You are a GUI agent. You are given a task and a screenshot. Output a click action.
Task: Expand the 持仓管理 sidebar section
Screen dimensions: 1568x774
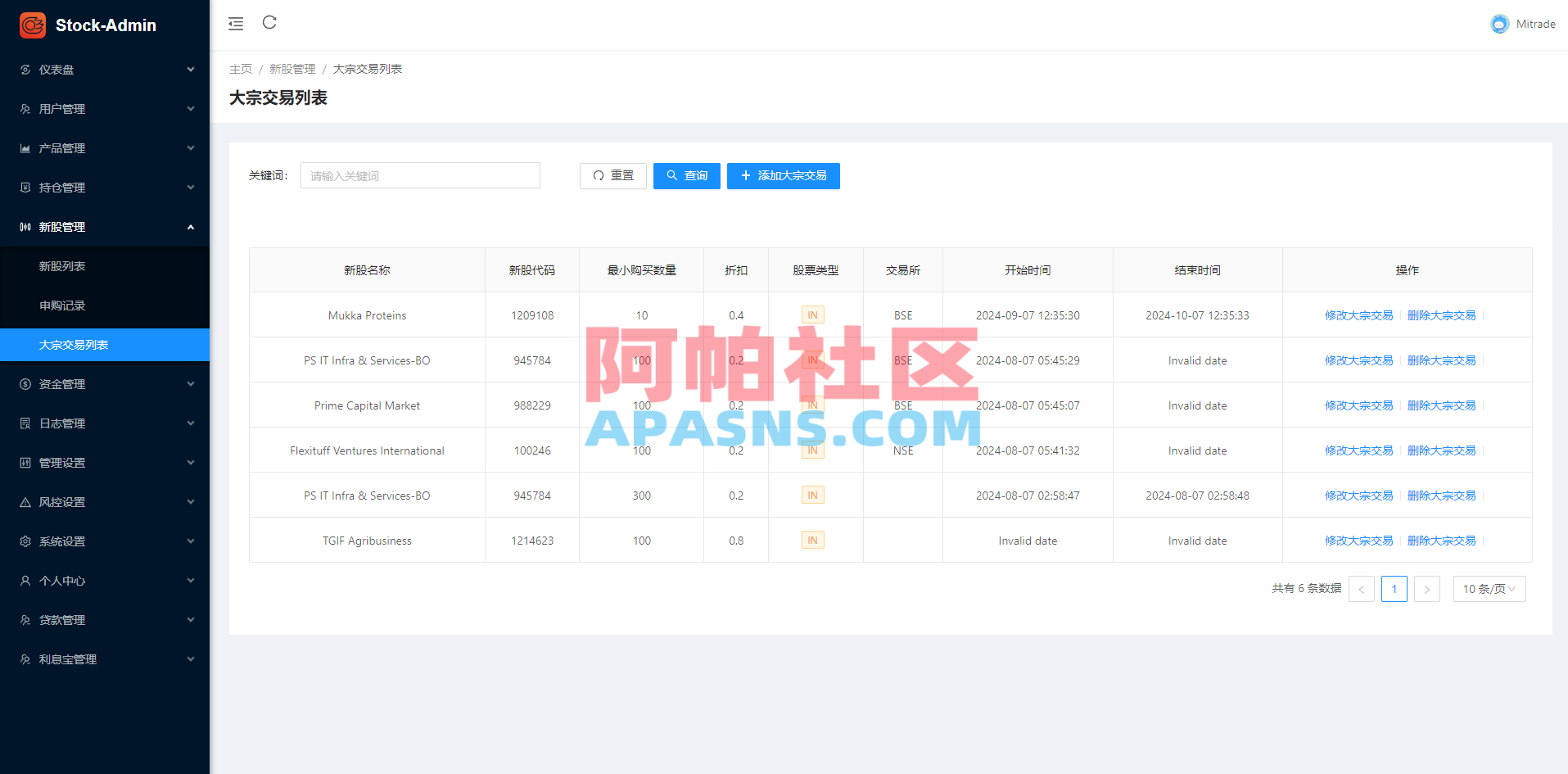(x=105, y=187)
